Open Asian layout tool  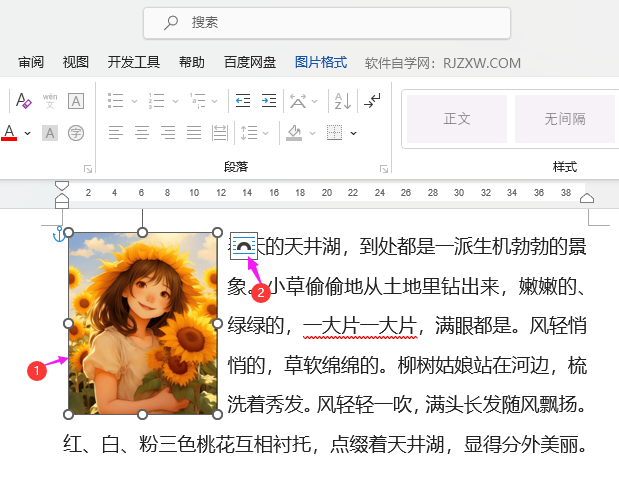click(298, 101)
